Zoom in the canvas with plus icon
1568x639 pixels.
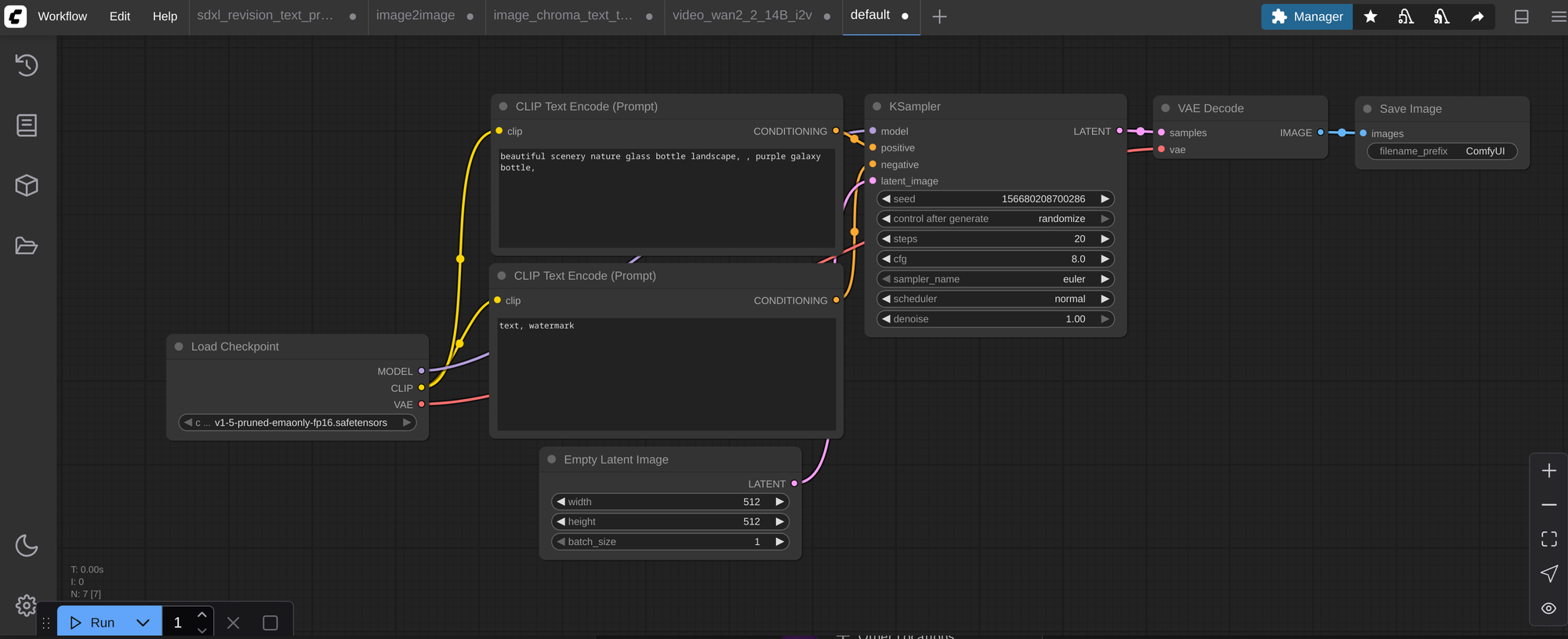click(1548, 470)
